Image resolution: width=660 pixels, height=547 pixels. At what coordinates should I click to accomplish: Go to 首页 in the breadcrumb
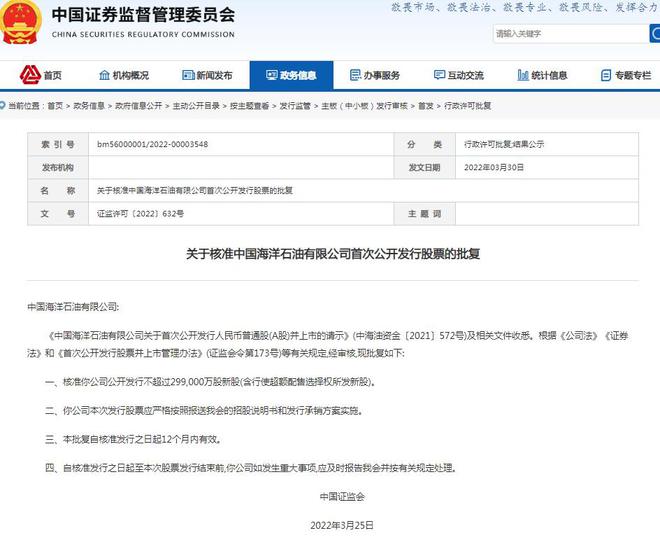(x=55, y=106)
